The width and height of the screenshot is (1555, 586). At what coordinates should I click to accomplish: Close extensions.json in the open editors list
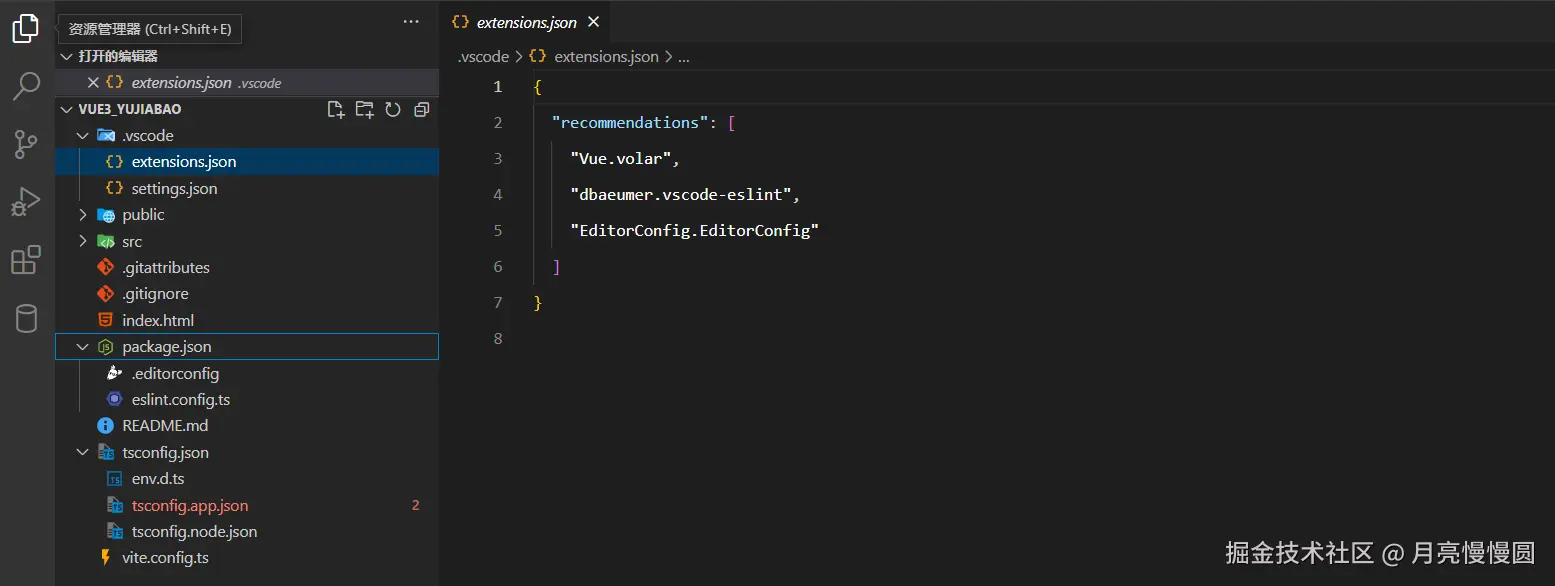coord(93,83)
